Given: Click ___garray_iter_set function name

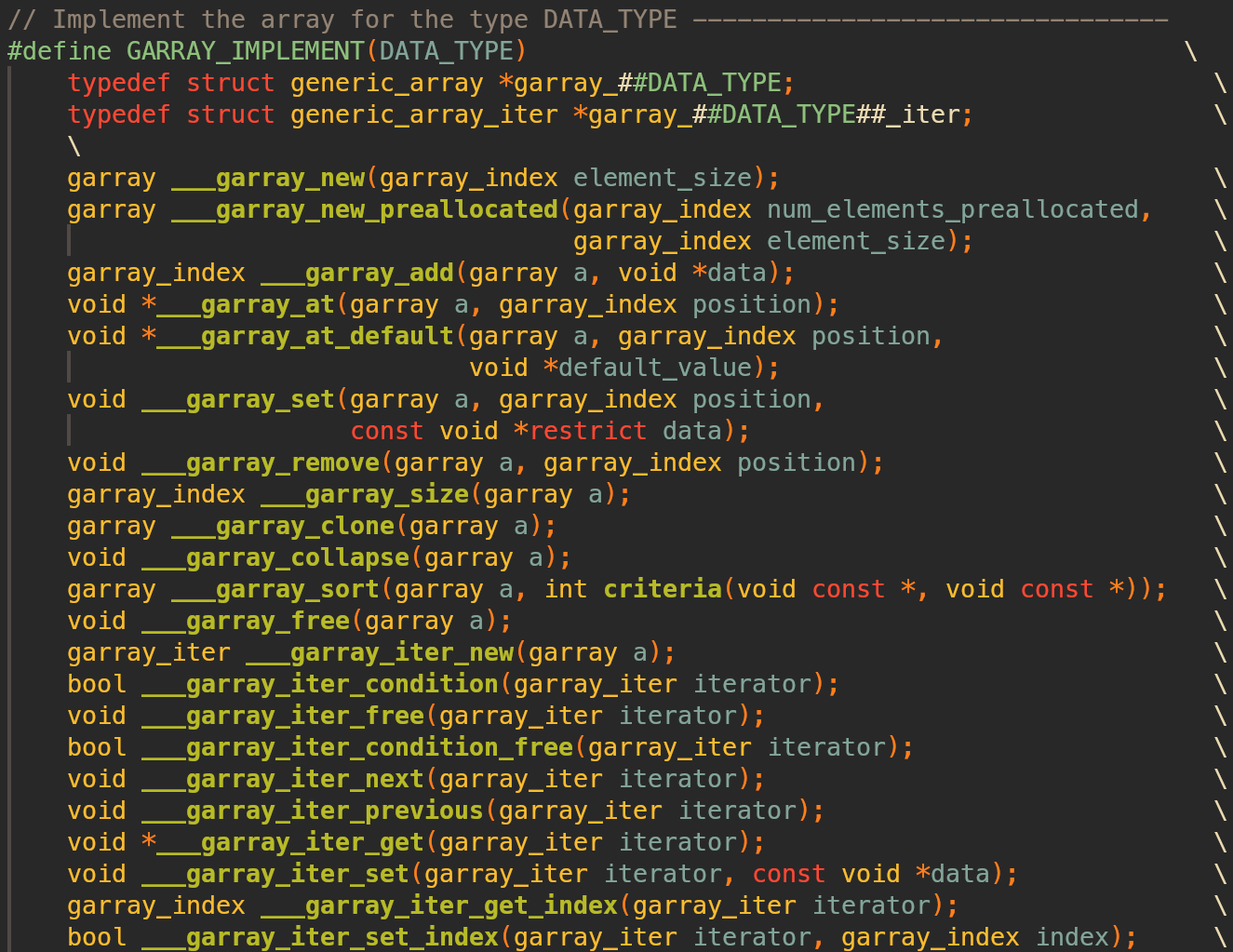Looking at the screenshot, I should pos(275,874).
